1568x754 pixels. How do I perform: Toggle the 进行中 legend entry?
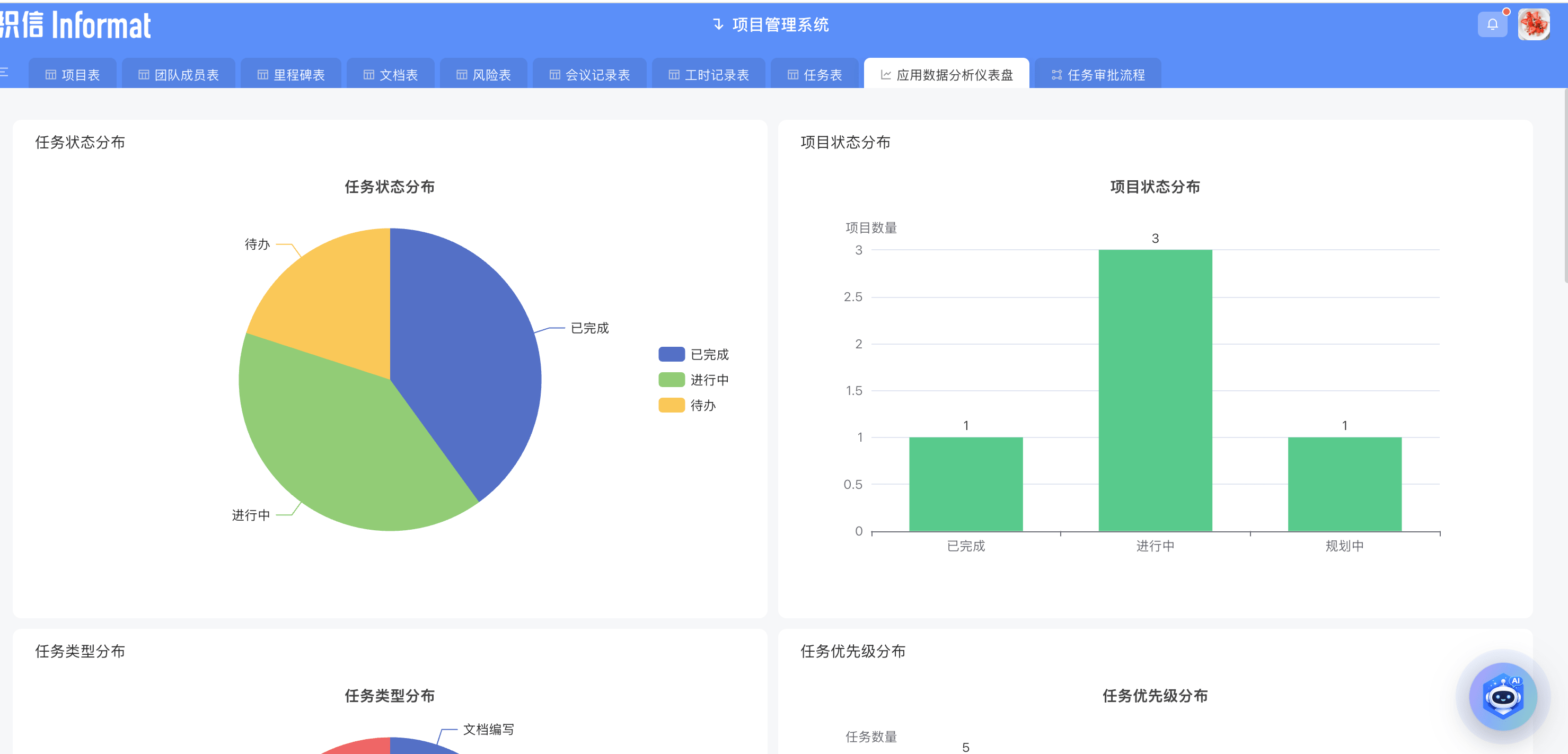tap(693, 380)
